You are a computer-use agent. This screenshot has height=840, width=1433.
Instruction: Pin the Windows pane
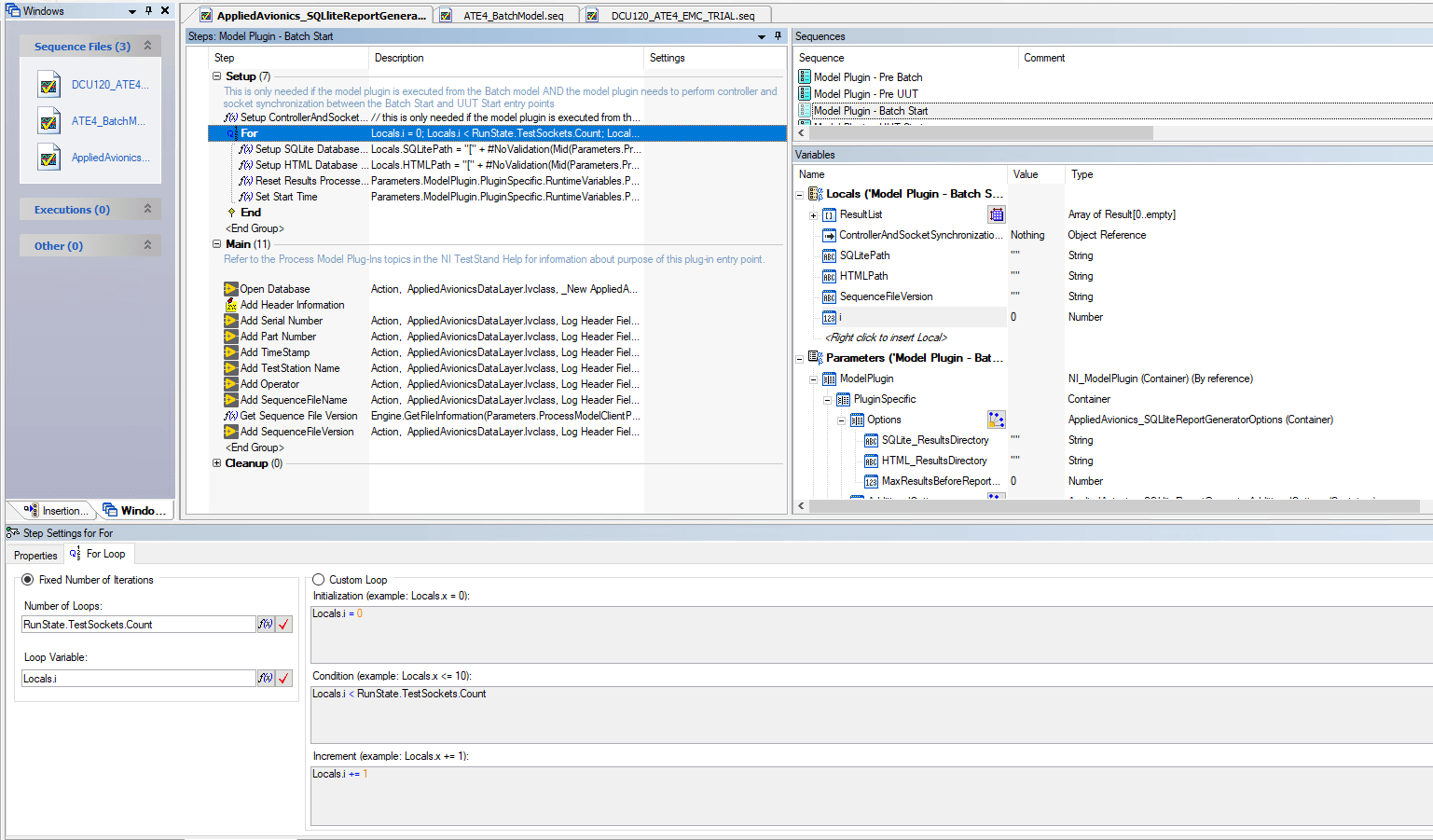(148, 11)
